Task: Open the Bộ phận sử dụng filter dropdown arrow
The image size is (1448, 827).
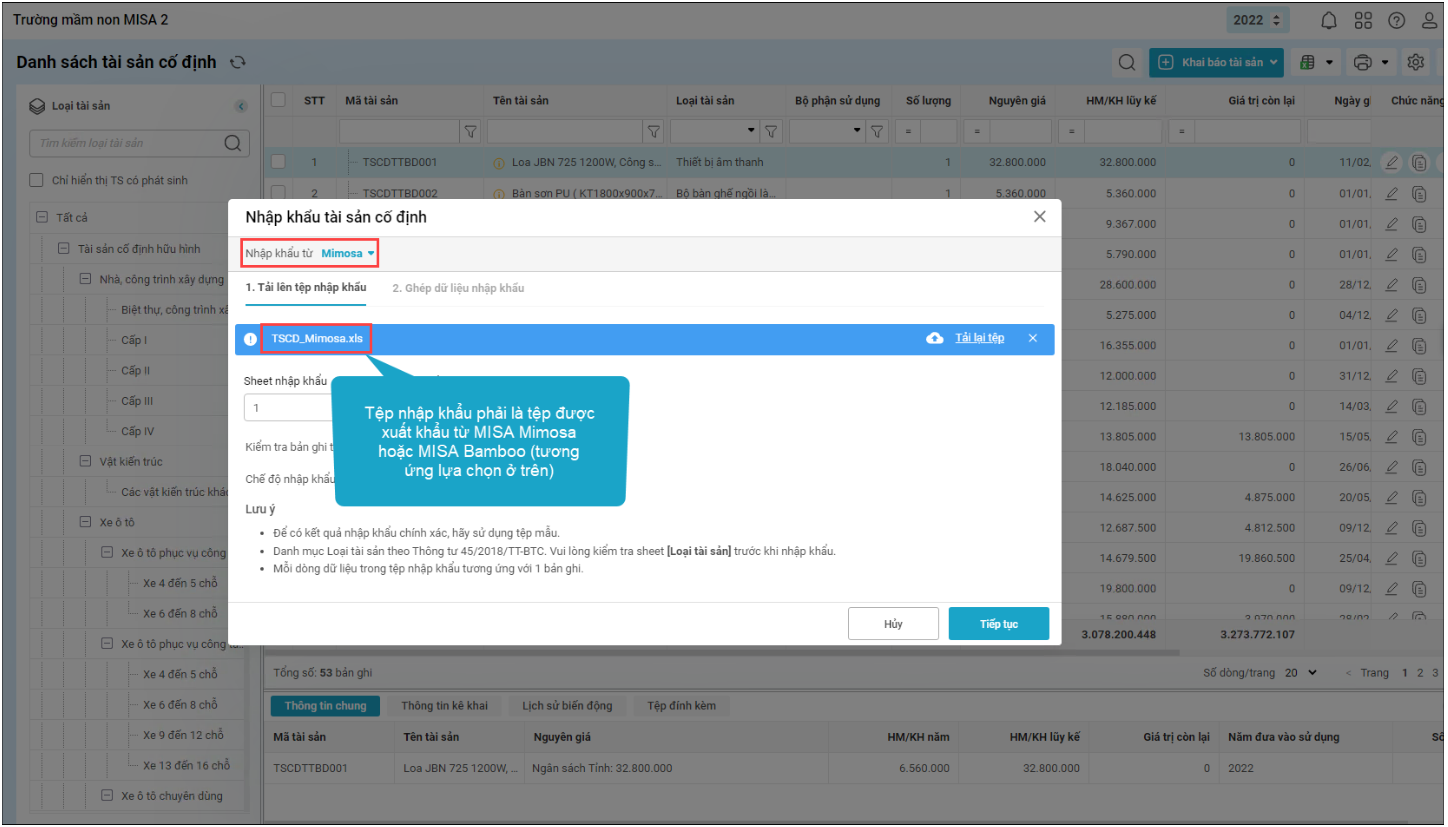Action: coord(858,131)
